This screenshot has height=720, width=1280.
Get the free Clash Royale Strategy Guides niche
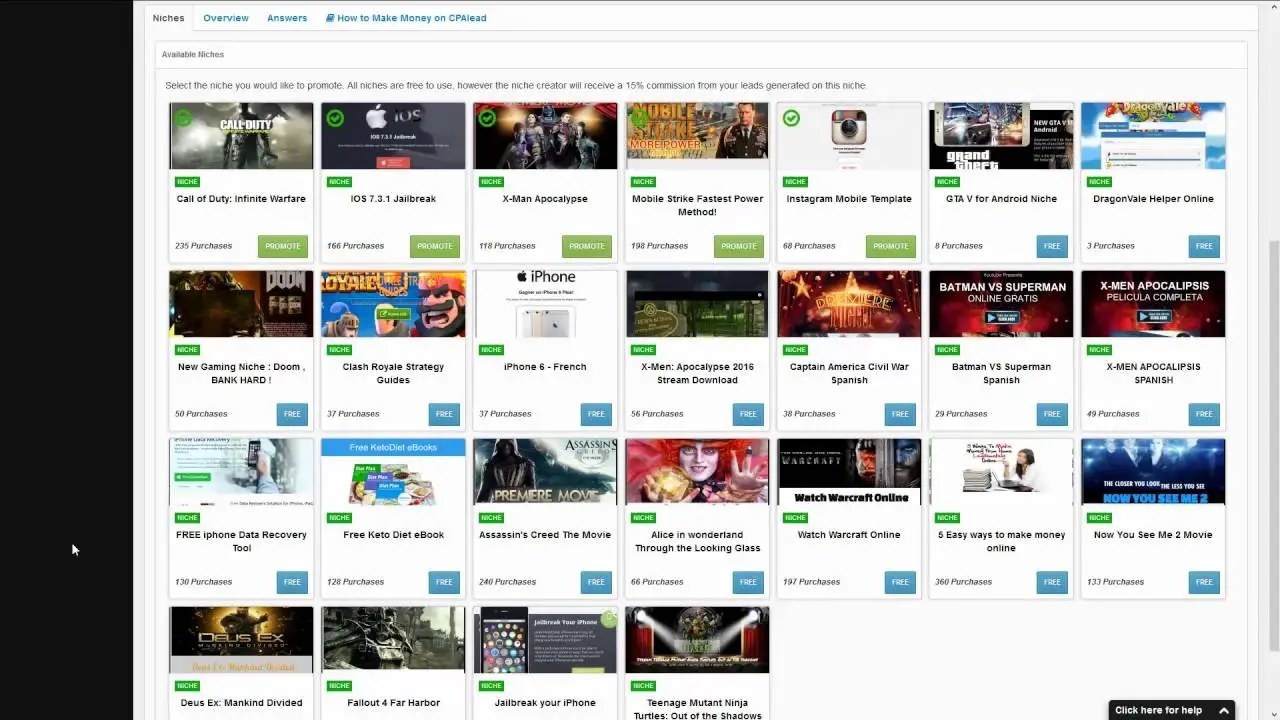(444, 414)
